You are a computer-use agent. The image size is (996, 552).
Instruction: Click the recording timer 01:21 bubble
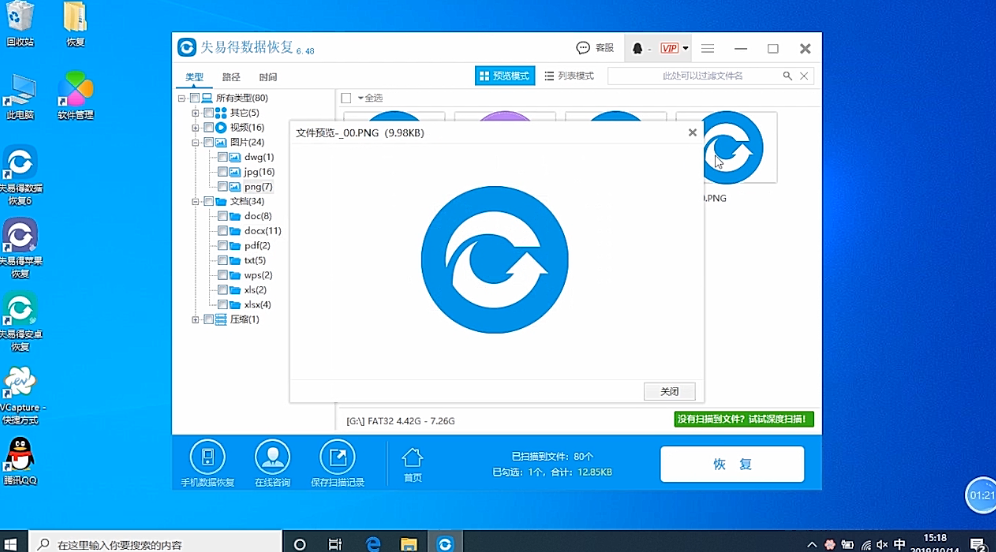click(x=981, y=495)
